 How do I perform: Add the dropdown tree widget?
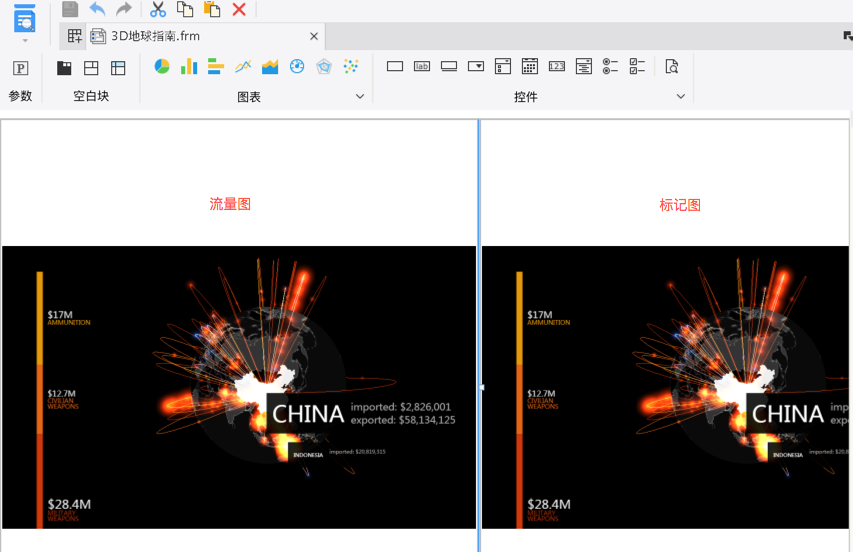(503, 66)
